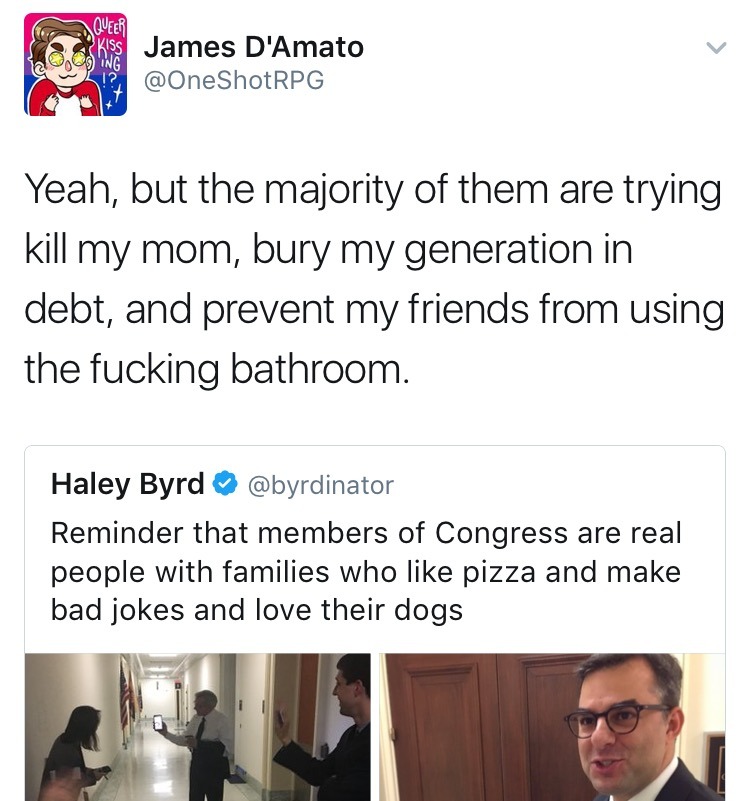View the photo of the man with glasses

tap(552, 727)
